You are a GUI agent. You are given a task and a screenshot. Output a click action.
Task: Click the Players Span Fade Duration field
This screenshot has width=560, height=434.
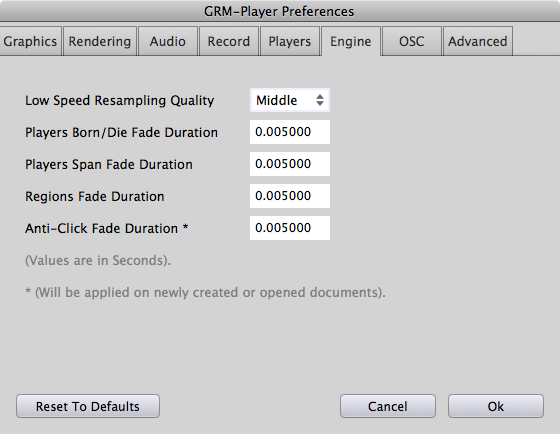click(290, 164)
